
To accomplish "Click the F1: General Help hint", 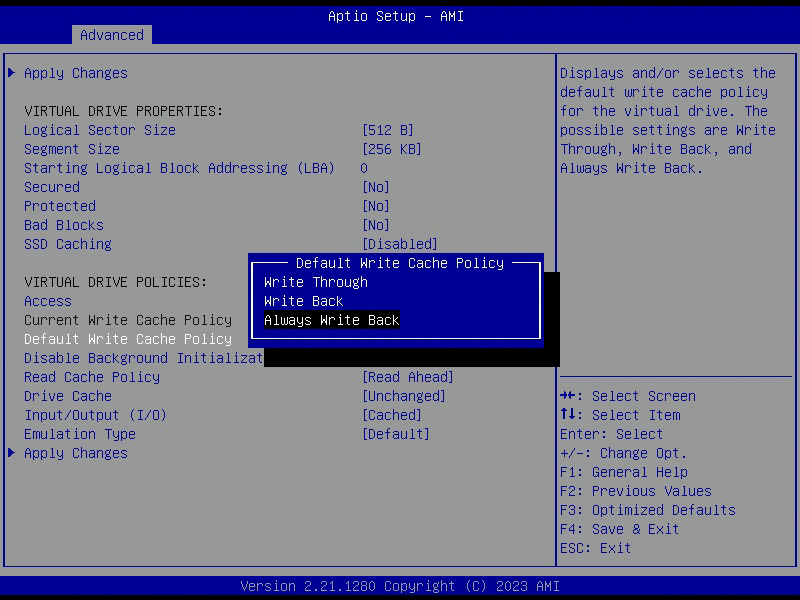I will point(623,472).
